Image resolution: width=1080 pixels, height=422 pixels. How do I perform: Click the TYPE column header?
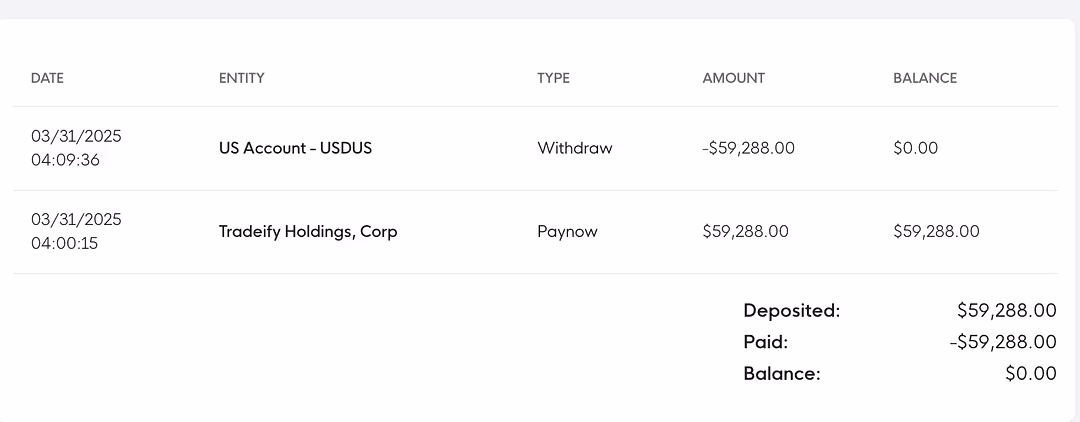(x=553, y=78)
